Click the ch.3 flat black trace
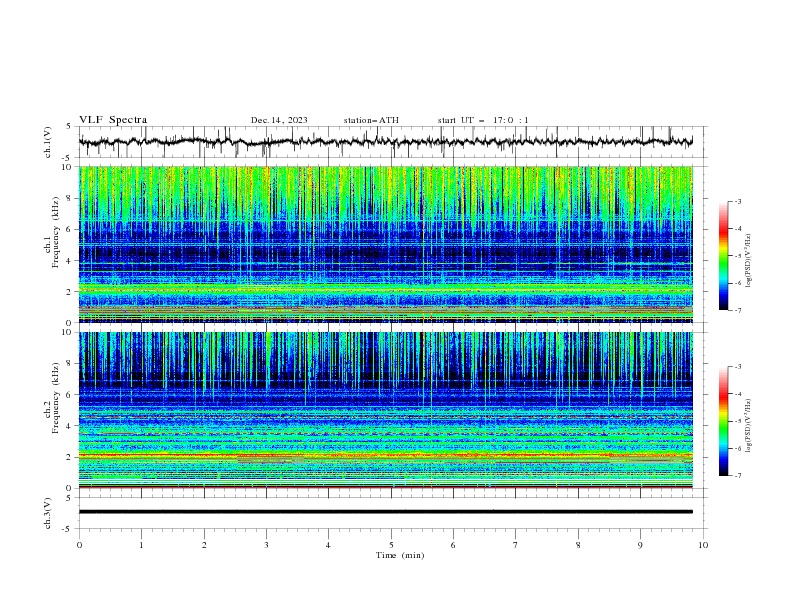This screenshot has width=792, height=612. click(x=385, y=512)
